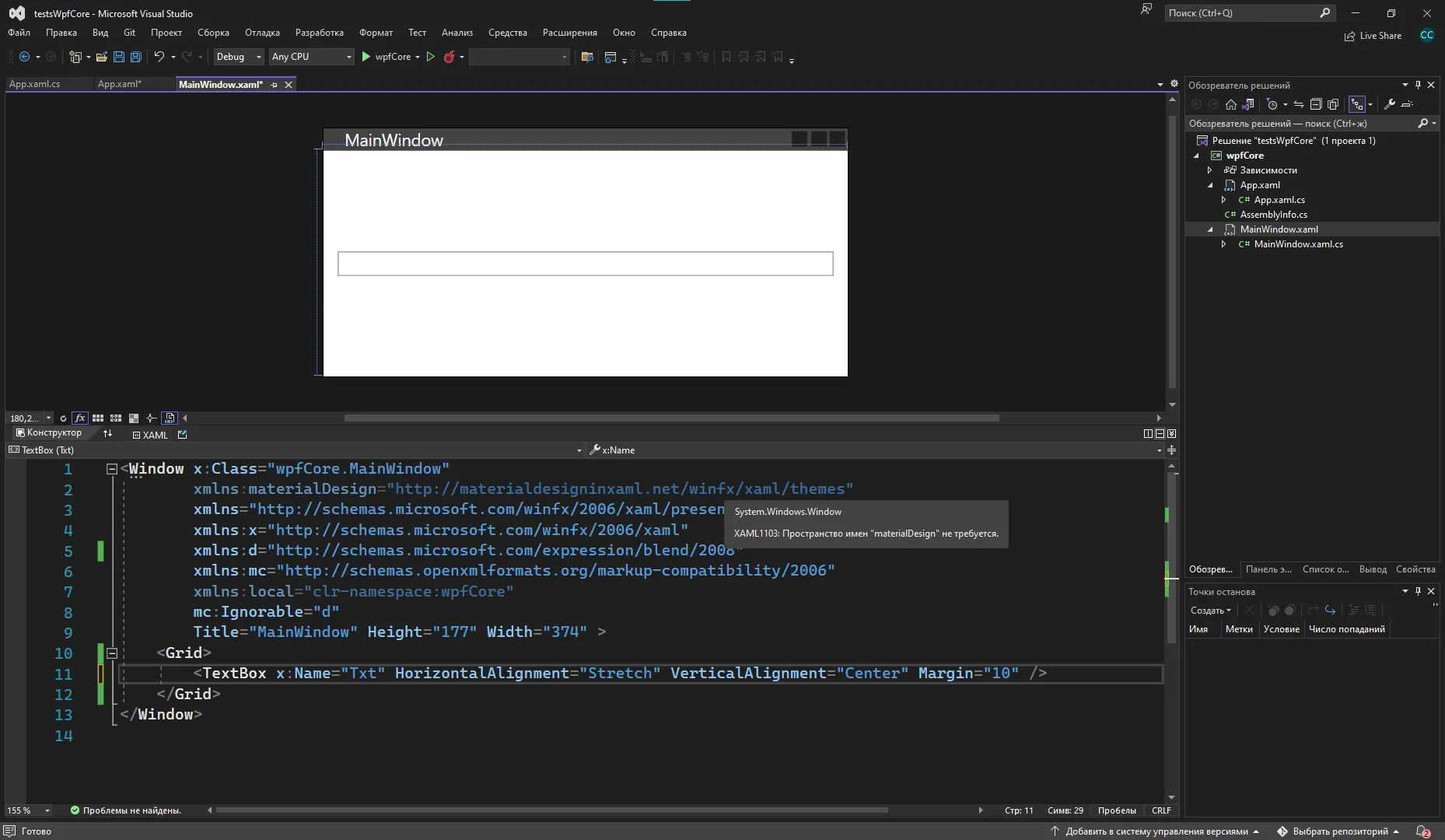The image size is (1445, 840).
Task: Click the preview selected items icon
Action: tap(1407, 104)
